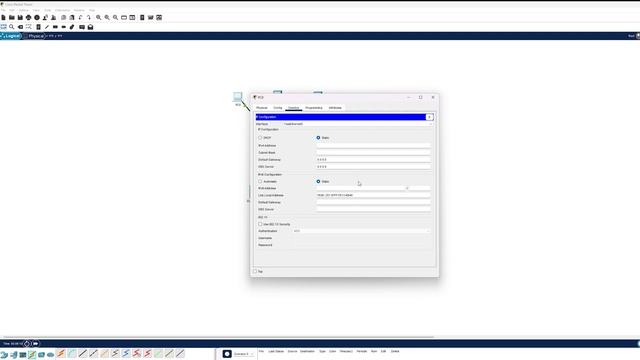The image size is (640, 360).
Task: Close the IP Configuration panel with X
Action: click(429, 117)
